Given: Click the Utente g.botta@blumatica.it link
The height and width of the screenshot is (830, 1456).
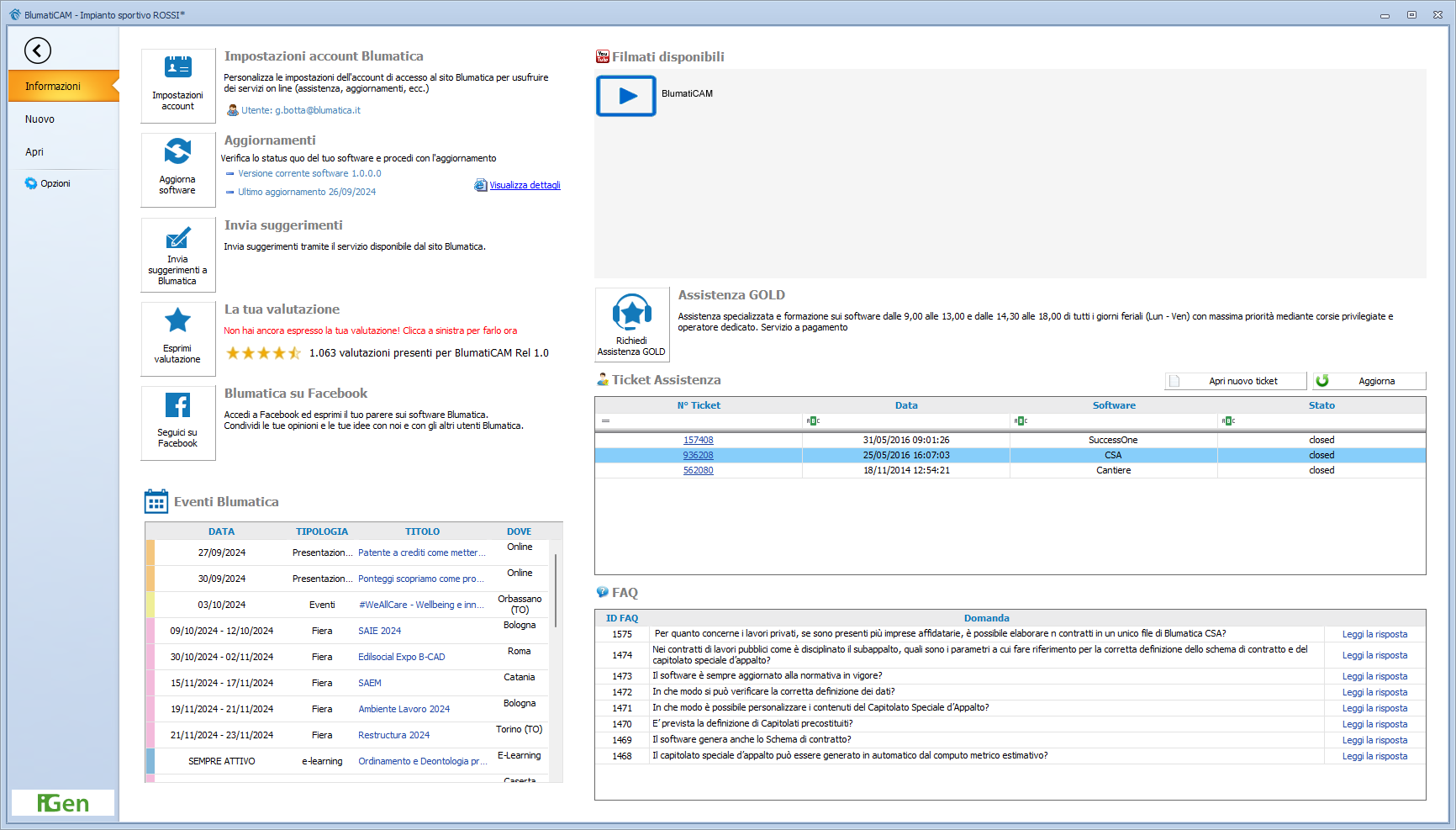Looking at the screenshot, I should tap(301, 110).
